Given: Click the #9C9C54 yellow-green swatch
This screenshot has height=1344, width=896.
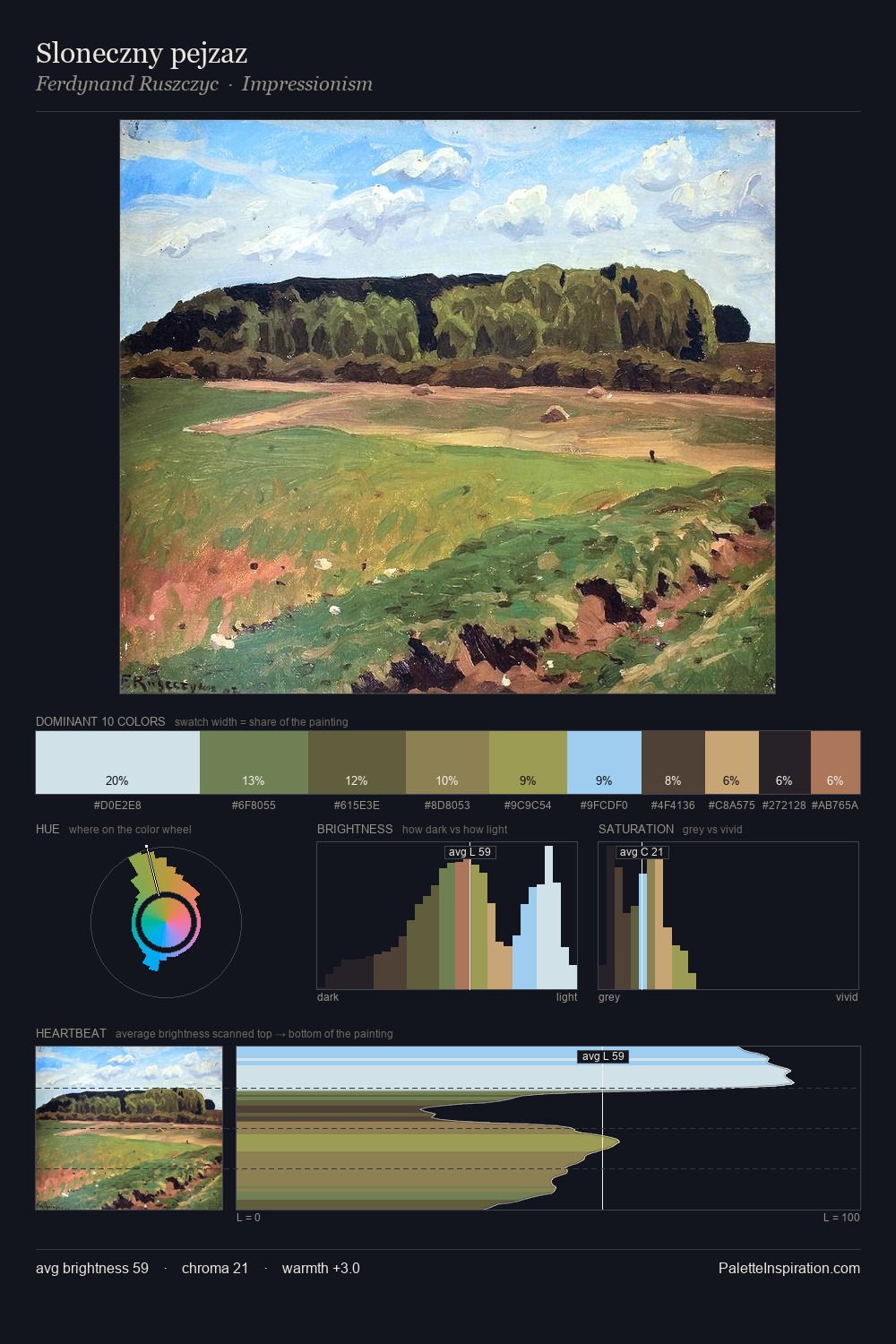Looking at the screenshot, I should pos(528,762).
